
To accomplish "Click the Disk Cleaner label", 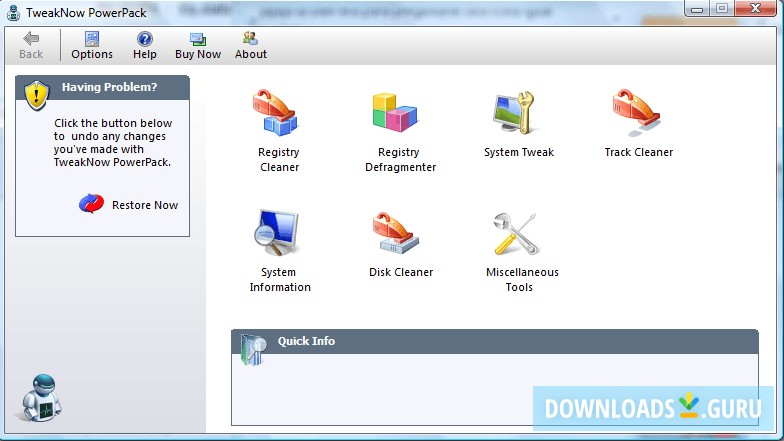I will [401, 272].
